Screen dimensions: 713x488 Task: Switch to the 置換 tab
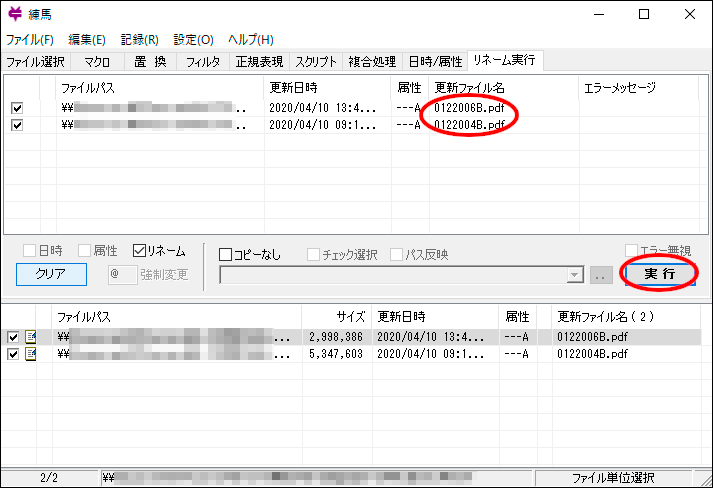tap(151, 61)
